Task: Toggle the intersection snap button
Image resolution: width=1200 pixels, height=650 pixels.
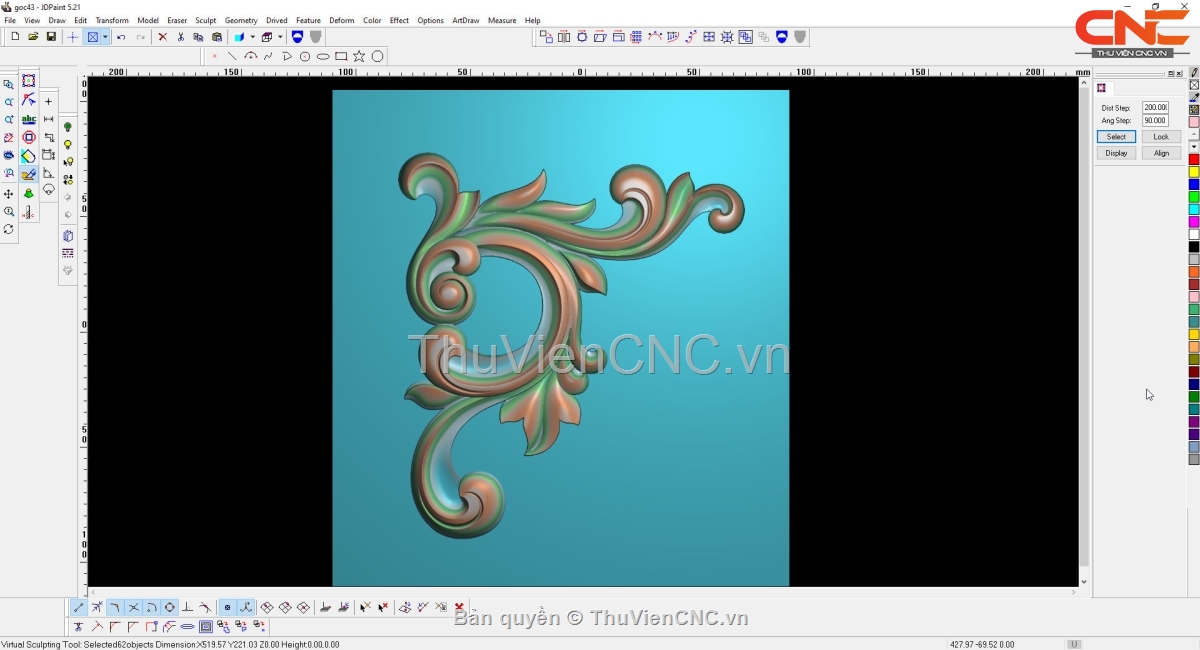Action: point(133,607)
